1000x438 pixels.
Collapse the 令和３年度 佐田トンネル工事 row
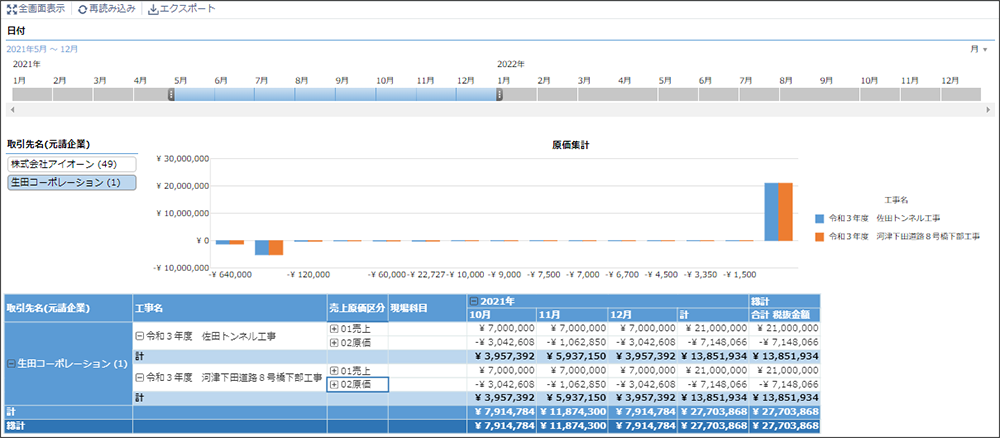(140, 335)
